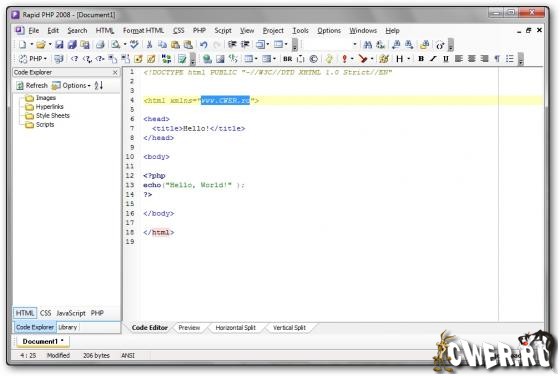
Task: Insert a BR line break tag
Action: coord(288,59)
